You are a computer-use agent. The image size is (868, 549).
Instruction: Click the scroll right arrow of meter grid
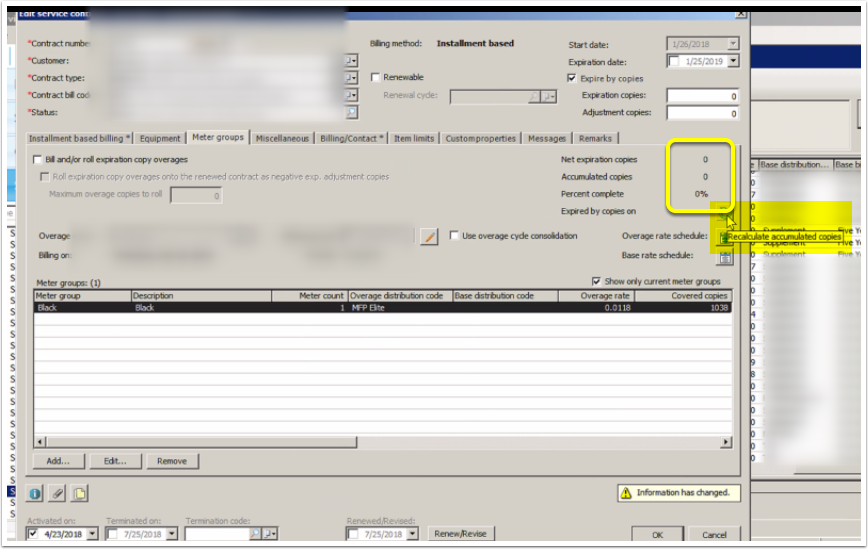(726, 442)
